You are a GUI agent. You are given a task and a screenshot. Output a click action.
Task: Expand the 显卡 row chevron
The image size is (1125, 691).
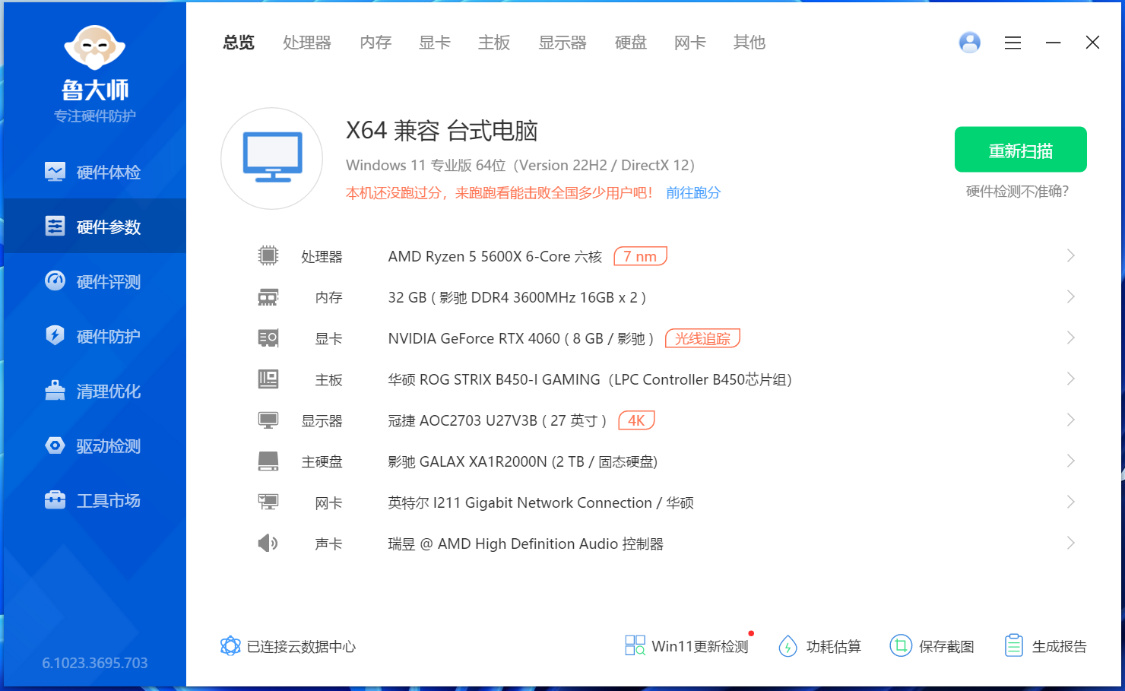tap(1070, 337)
